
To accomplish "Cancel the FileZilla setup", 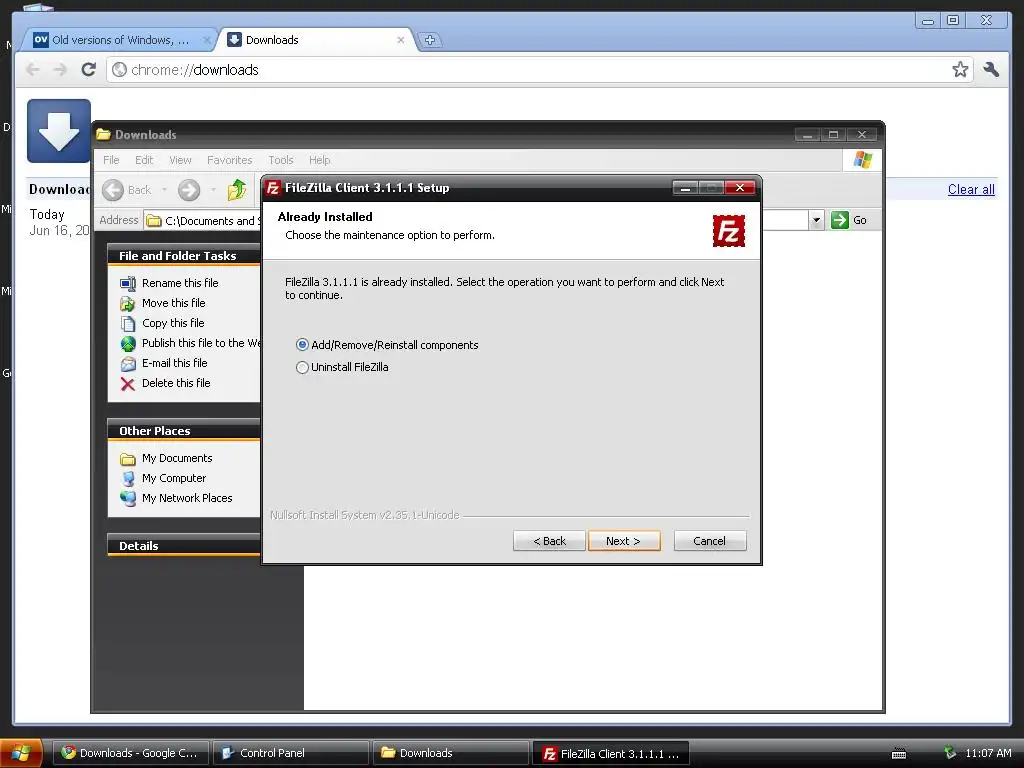I will click(x=710, y=541).
